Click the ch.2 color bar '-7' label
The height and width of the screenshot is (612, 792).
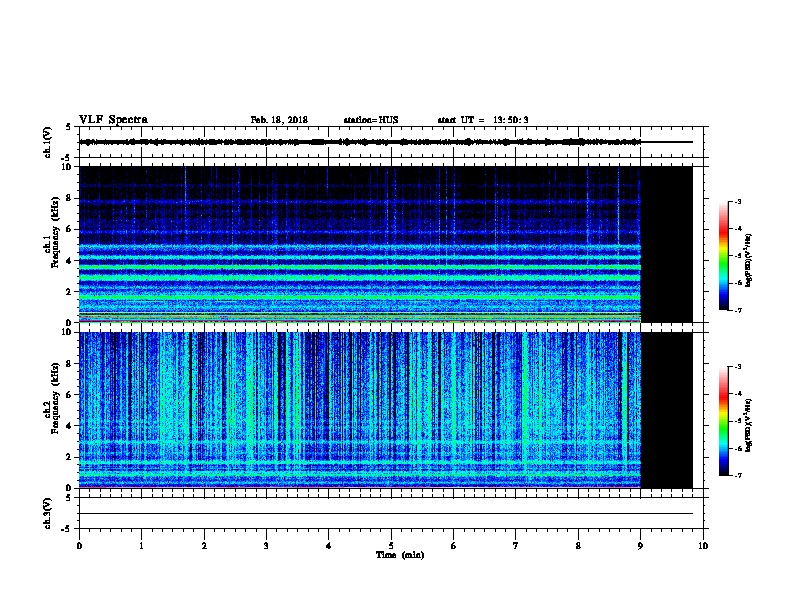point(737,475)
